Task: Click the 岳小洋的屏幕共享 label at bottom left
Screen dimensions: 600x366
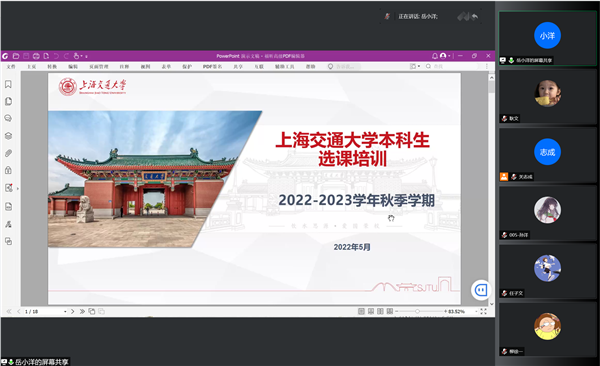Action: (41, 362)
